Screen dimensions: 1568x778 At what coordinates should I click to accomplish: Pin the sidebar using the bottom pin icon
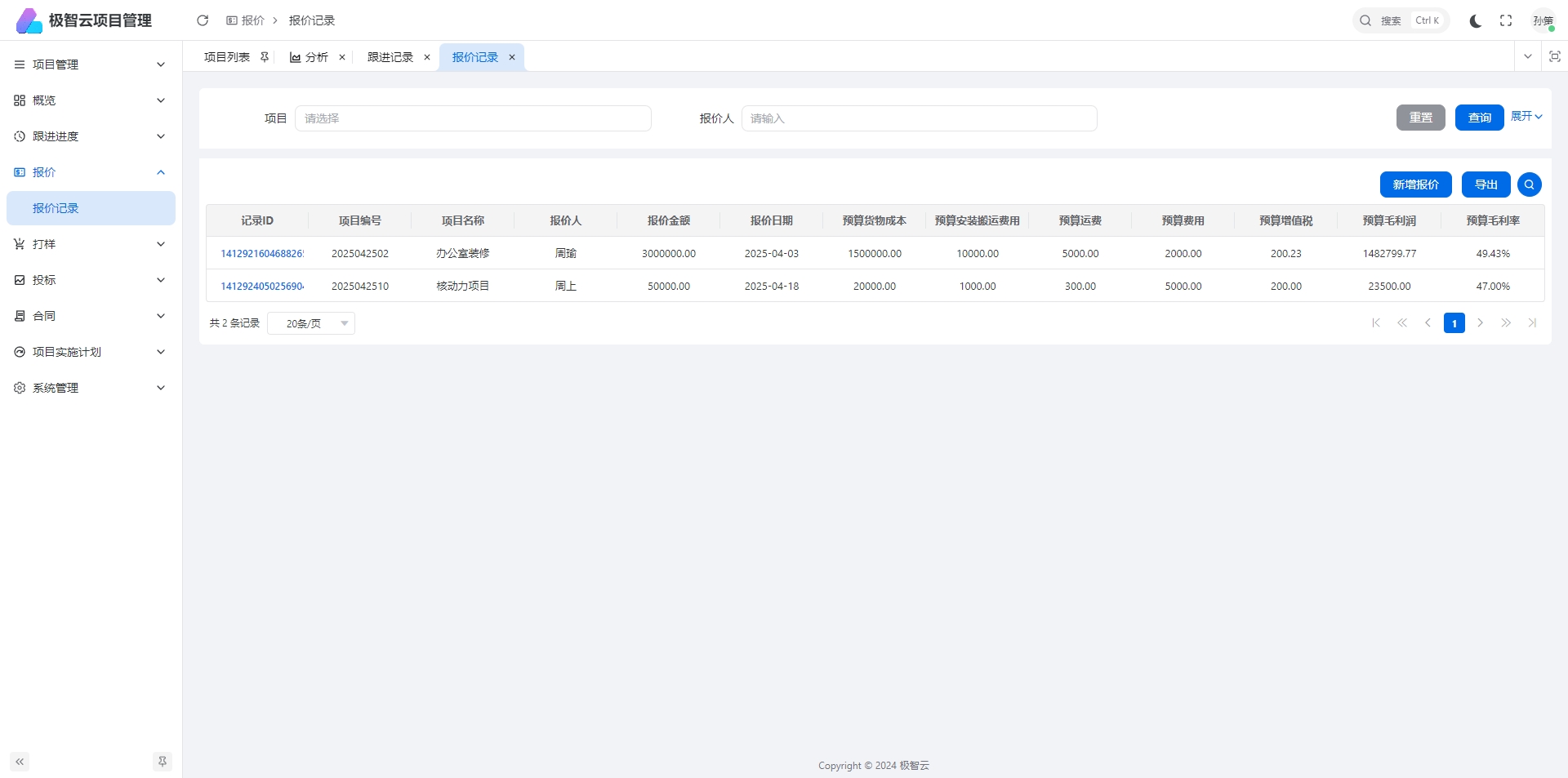pyautogui.click(x=163, y=762)
